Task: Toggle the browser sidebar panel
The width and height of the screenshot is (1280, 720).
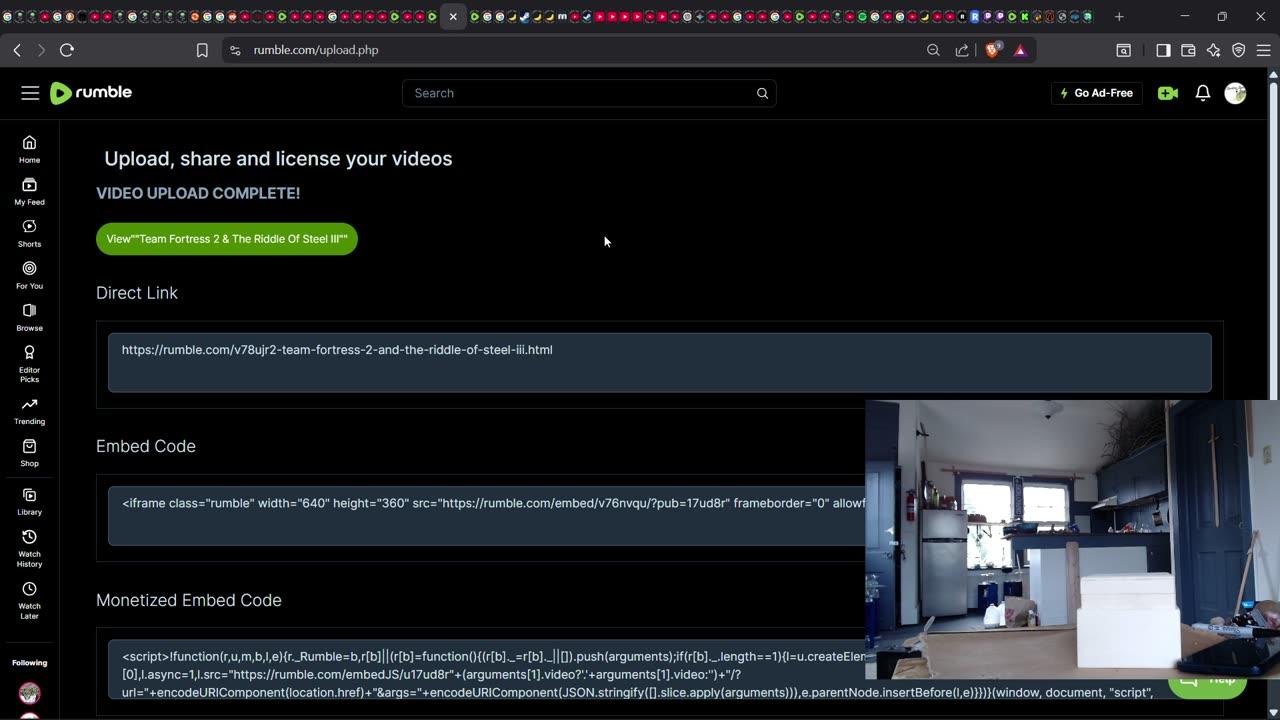Action: [x=1163, y=50]
